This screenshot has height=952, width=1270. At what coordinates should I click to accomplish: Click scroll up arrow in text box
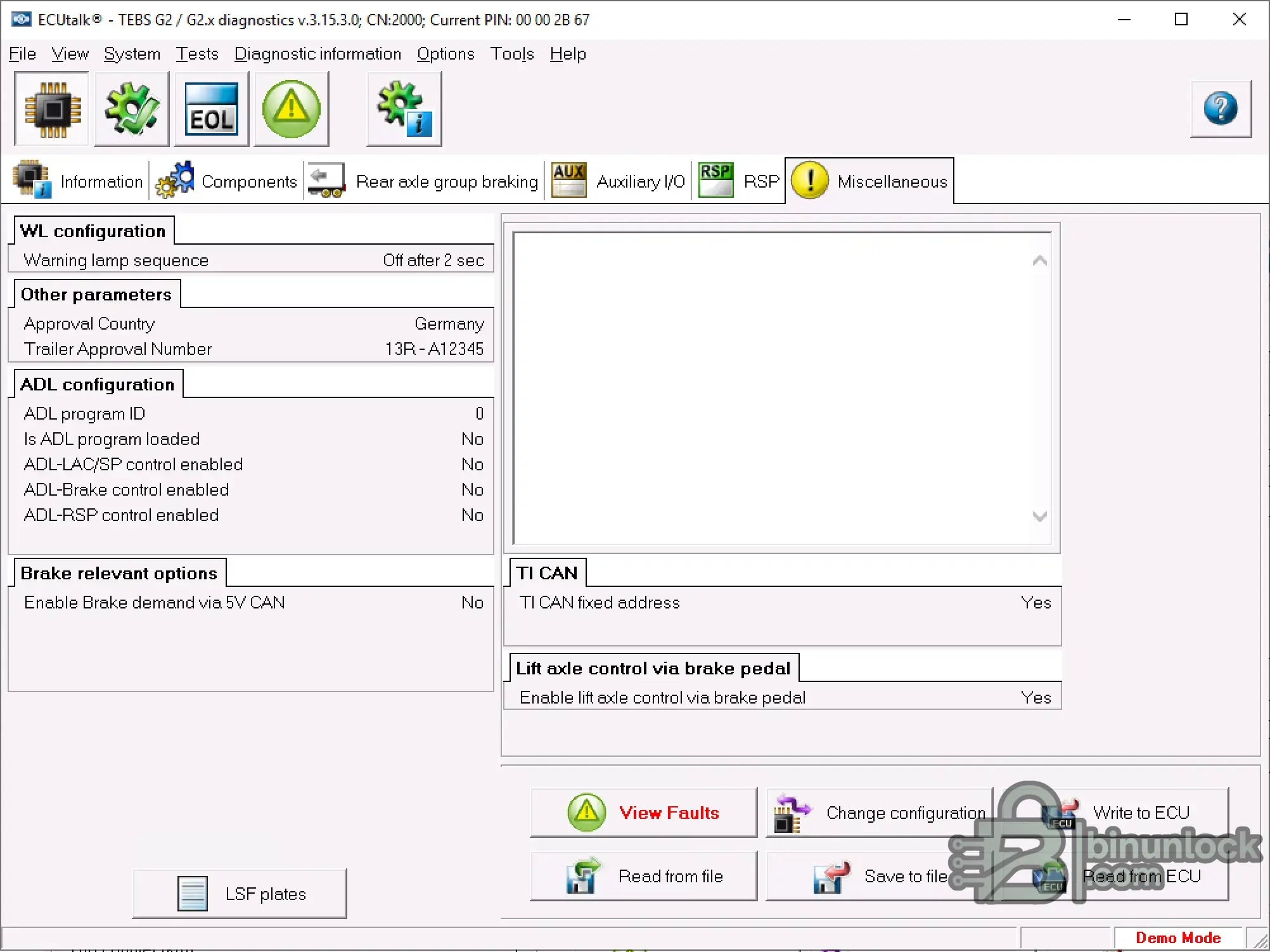click(1039, 261)
